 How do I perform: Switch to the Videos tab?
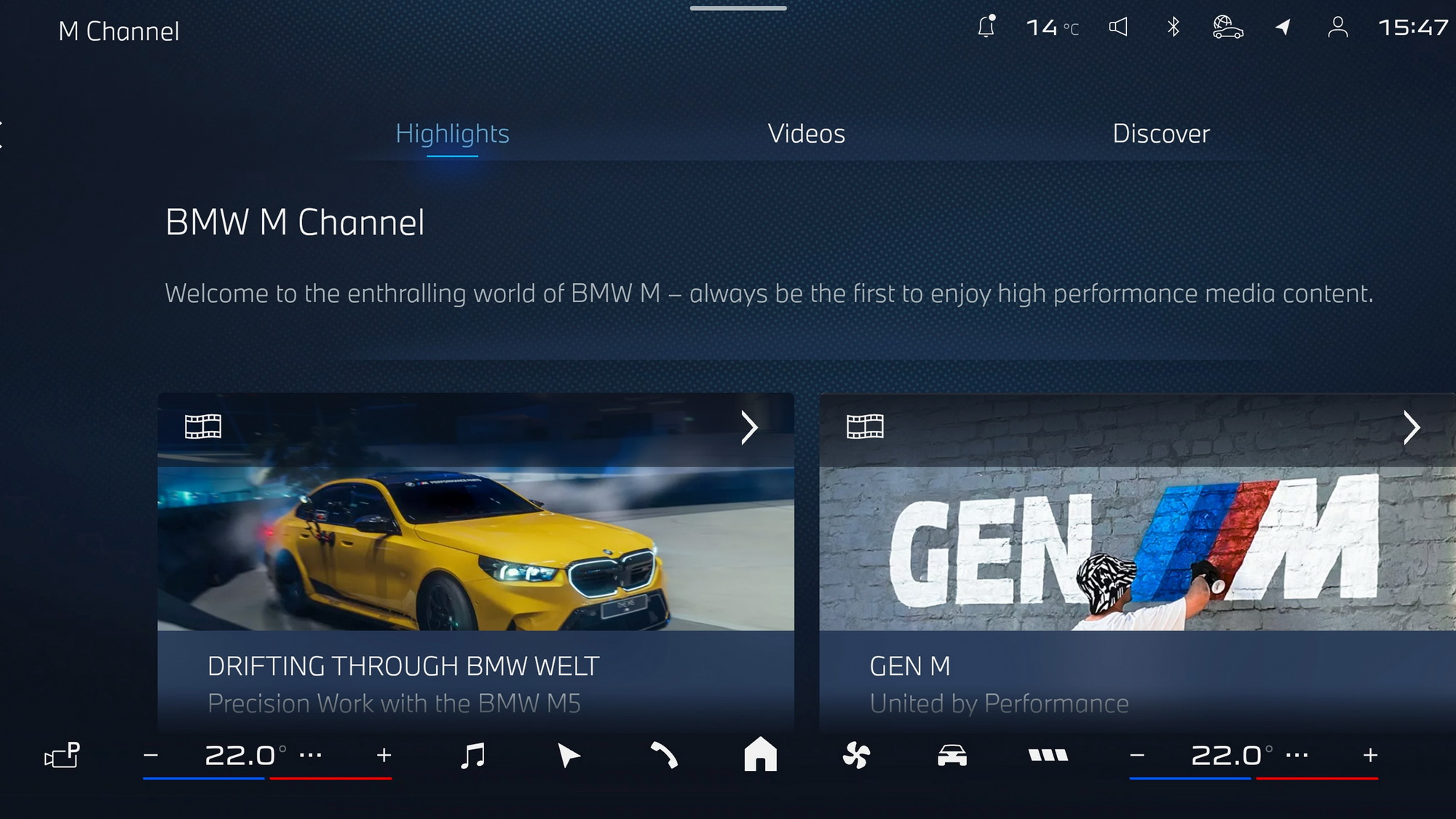pyautogui.click(x=805, y=133)
